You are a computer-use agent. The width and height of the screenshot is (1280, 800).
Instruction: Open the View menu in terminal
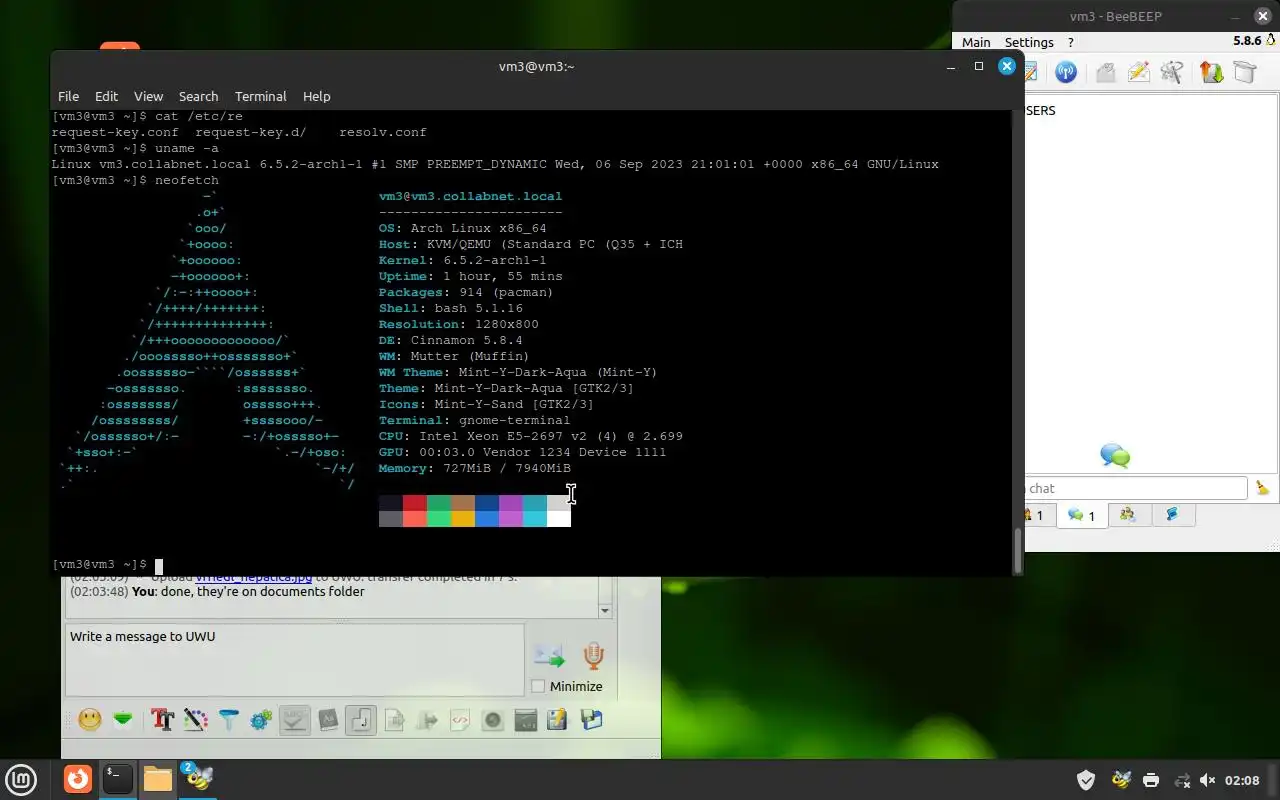pos(148,96)
